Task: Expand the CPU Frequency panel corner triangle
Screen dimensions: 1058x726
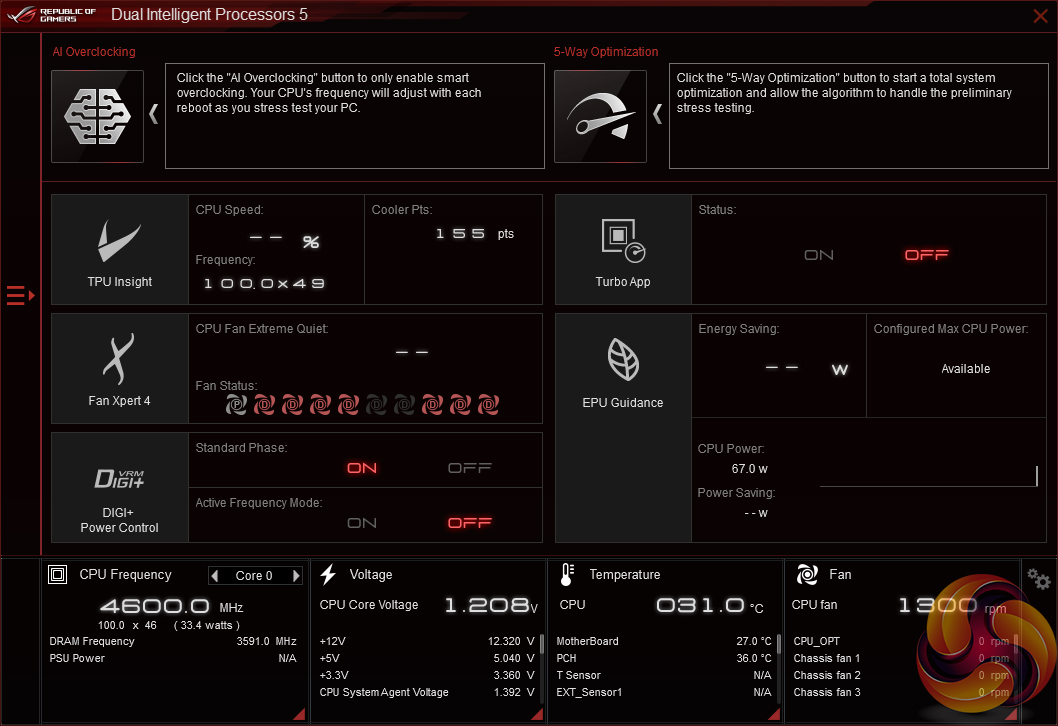Action: pos(297,713)
